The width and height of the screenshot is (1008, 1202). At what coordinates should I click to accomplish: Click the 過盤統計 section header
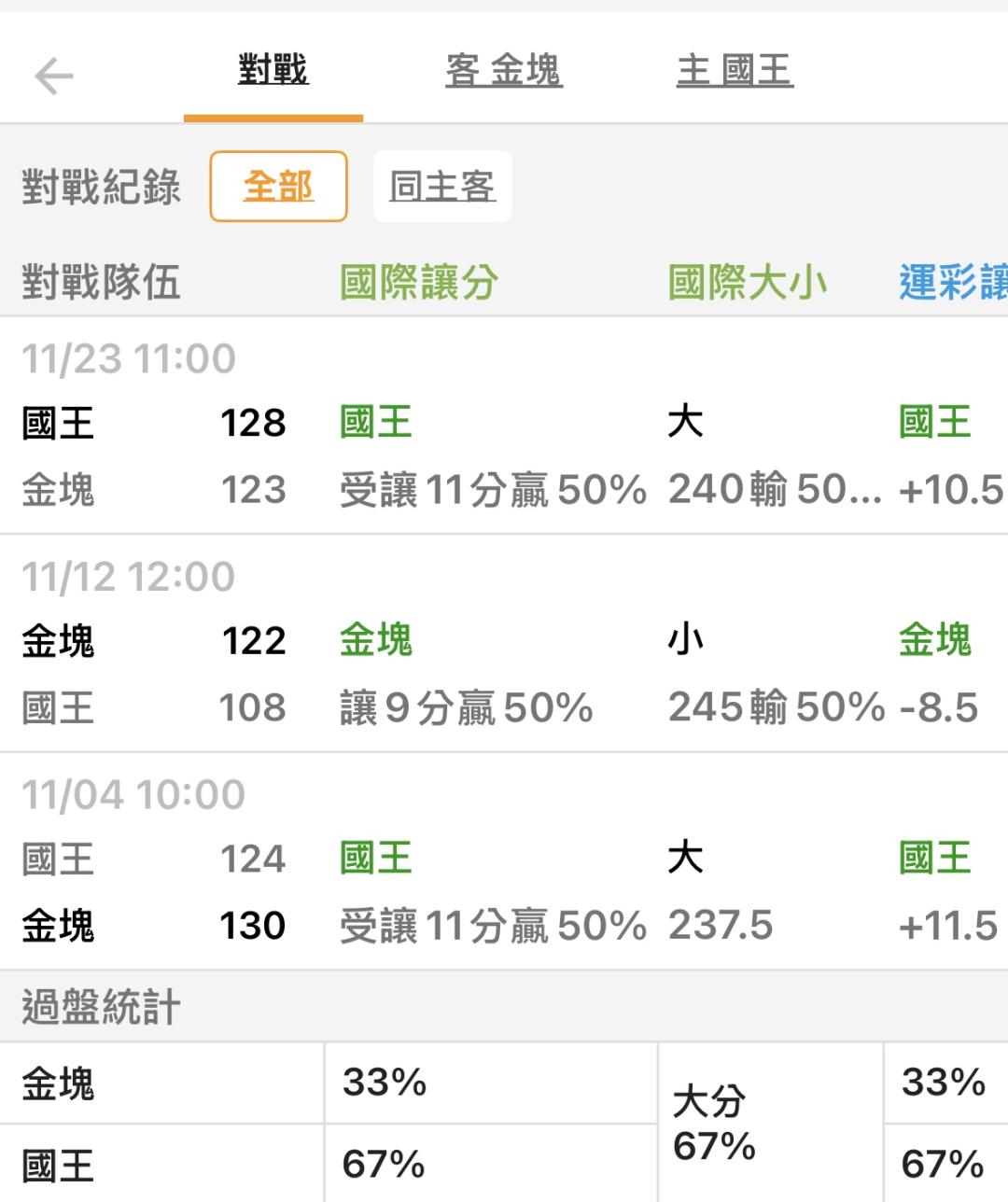click(x=101, y=1008)
